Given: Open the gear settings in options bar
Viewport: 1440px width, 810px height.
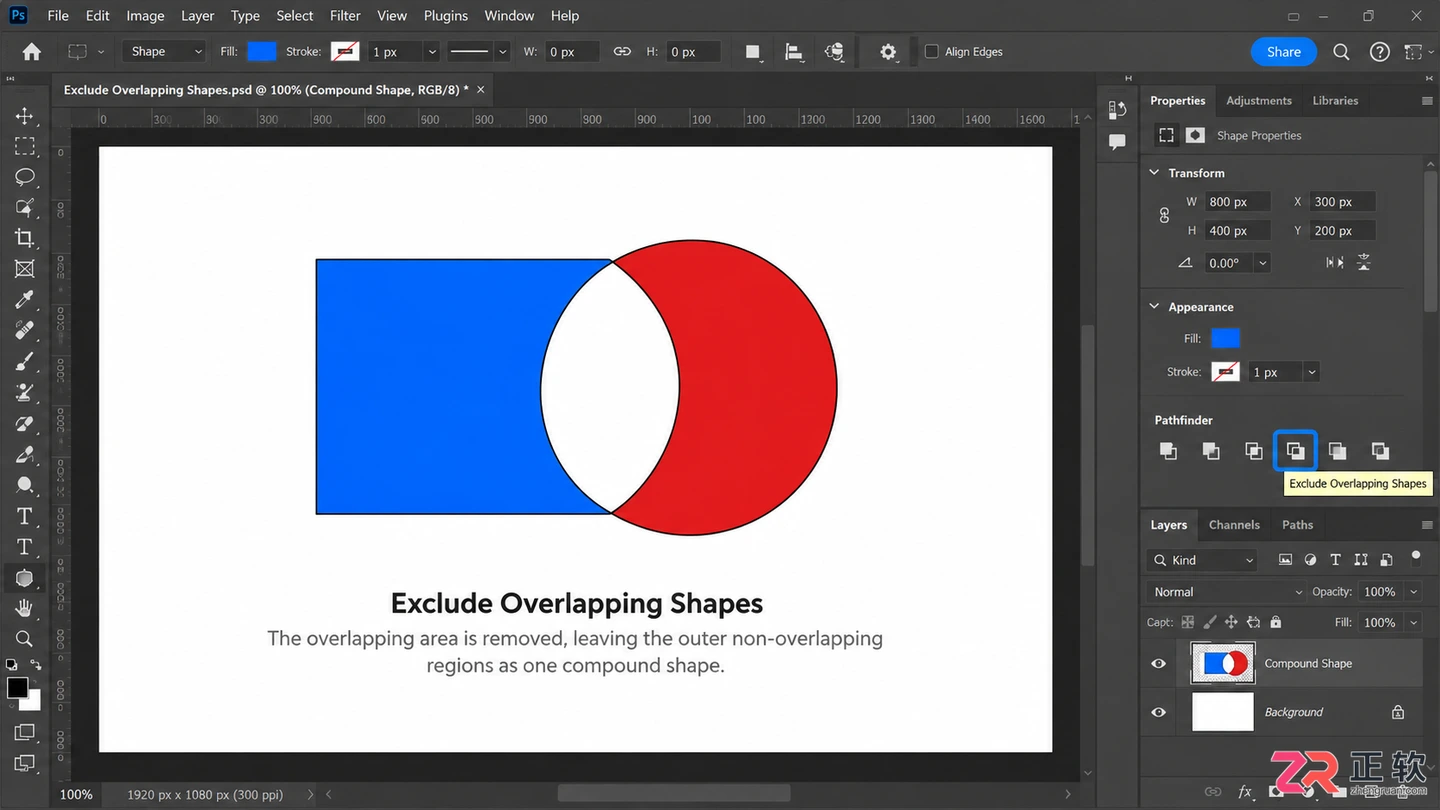Looking at the screenshot, I should coord(888,52).
